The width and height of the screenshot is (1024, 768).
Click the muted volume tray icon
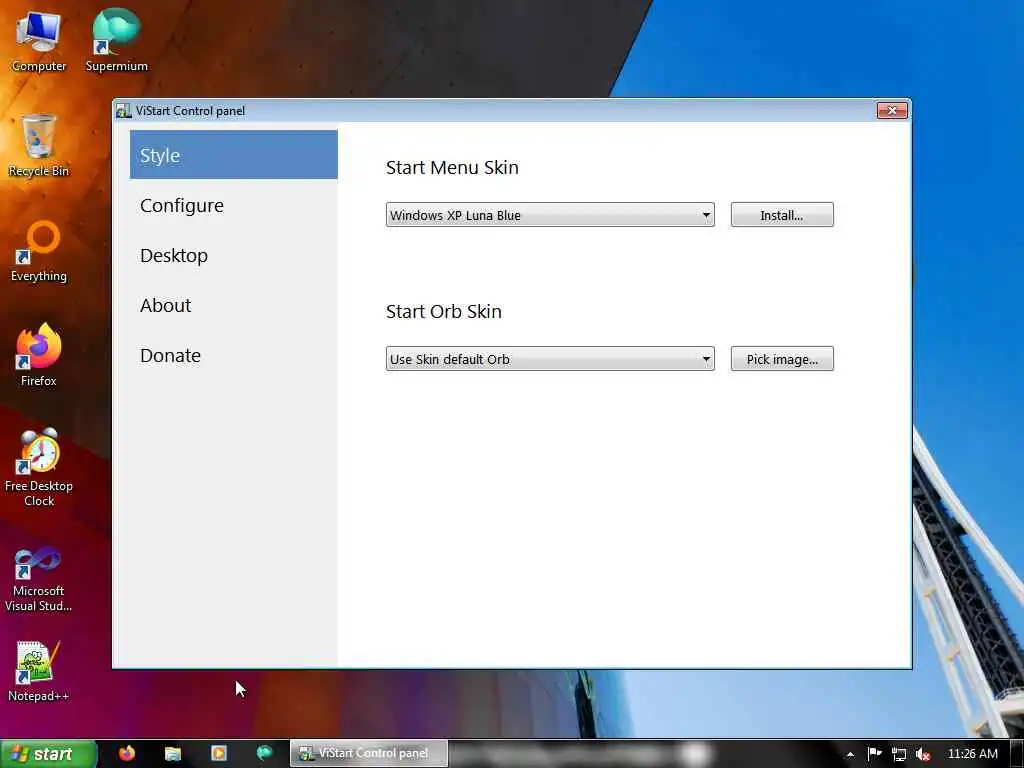(923, 754)
